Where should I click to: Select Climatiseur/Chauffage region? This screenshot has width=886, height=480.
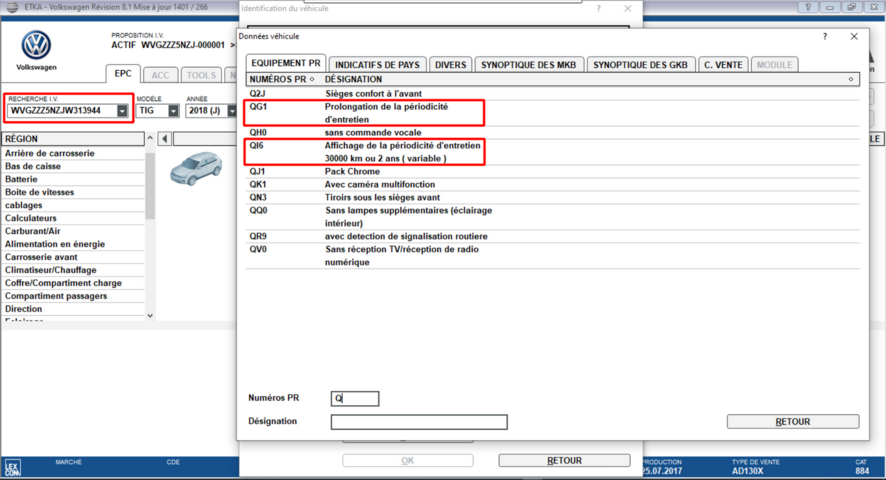click(73, 270)
